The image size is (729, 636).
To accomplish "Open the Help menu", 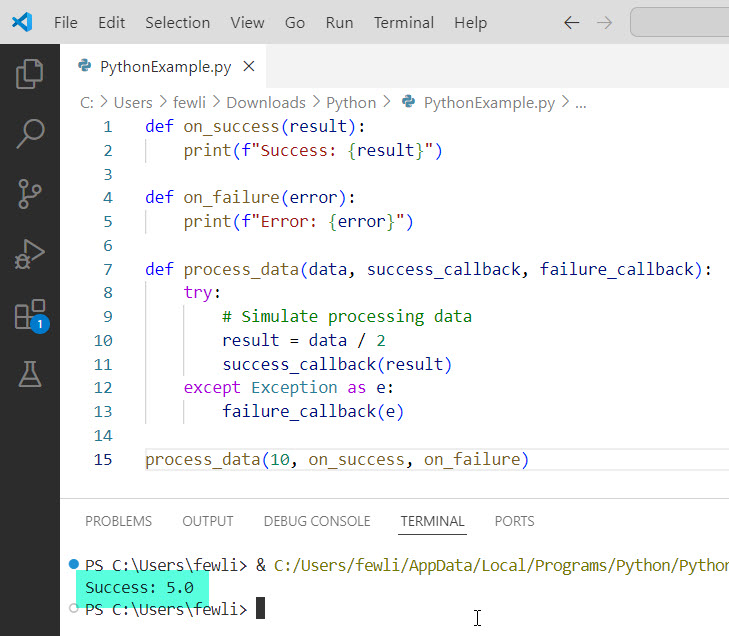I will click(471, 22).
